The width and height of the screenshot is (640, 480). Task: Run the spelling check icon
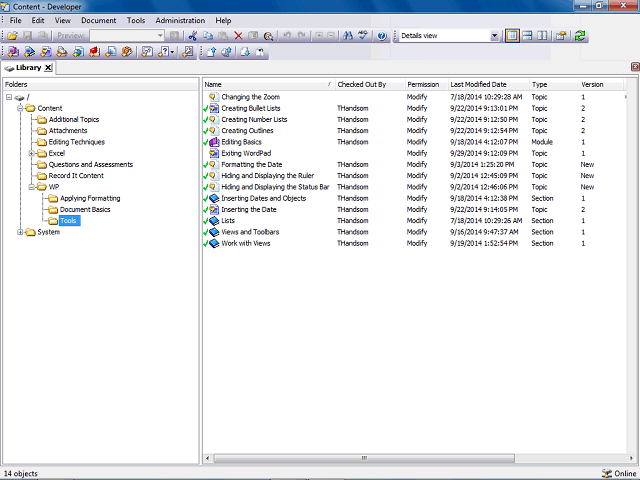pyautogui.click(x=363, y=36)
